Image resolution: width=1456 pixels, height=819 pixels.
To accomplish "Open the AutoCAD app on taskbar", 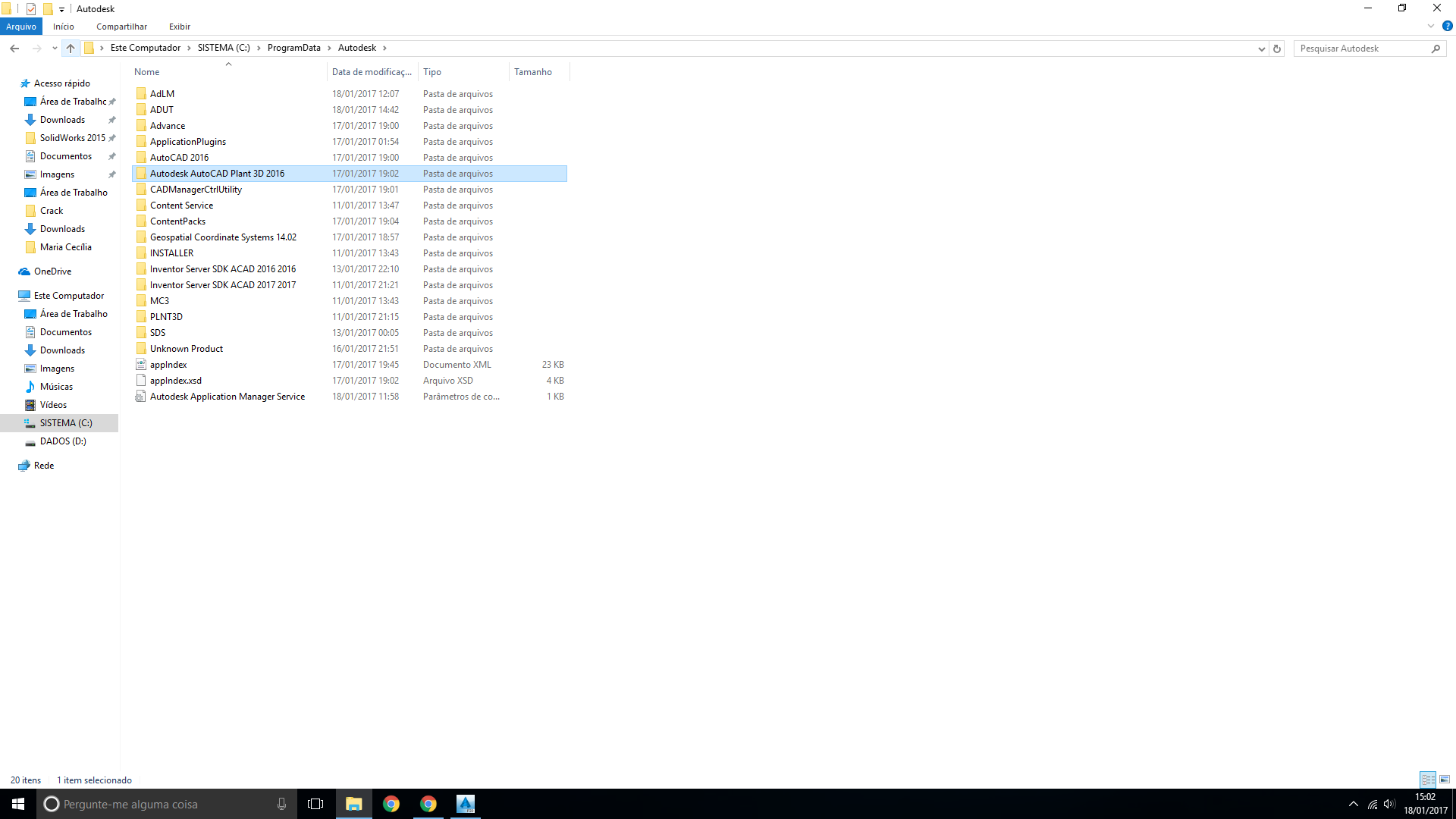I will tap(466, 804).
